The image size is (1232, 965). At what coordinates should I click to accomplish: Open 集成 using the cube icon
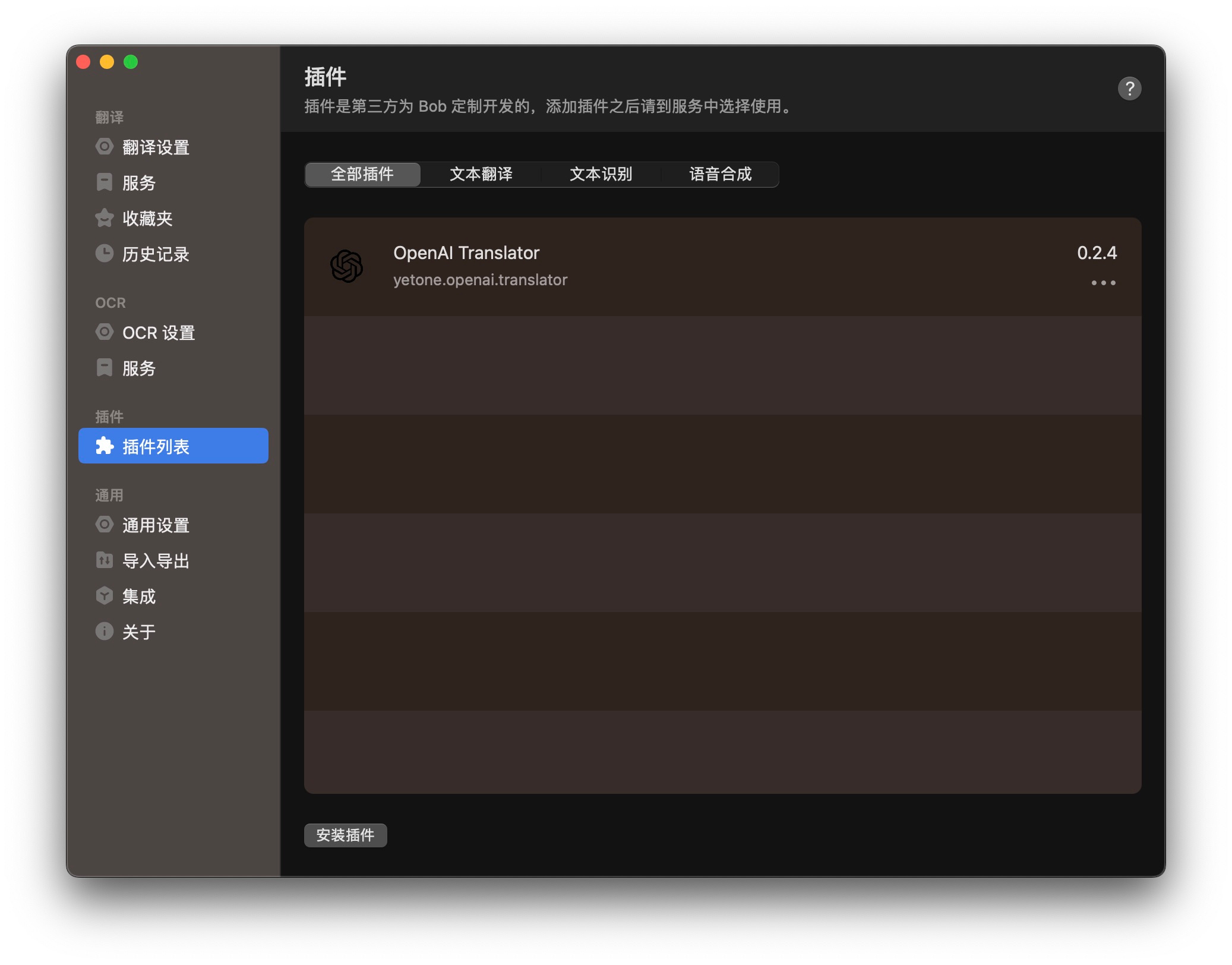tap(105, 596)
